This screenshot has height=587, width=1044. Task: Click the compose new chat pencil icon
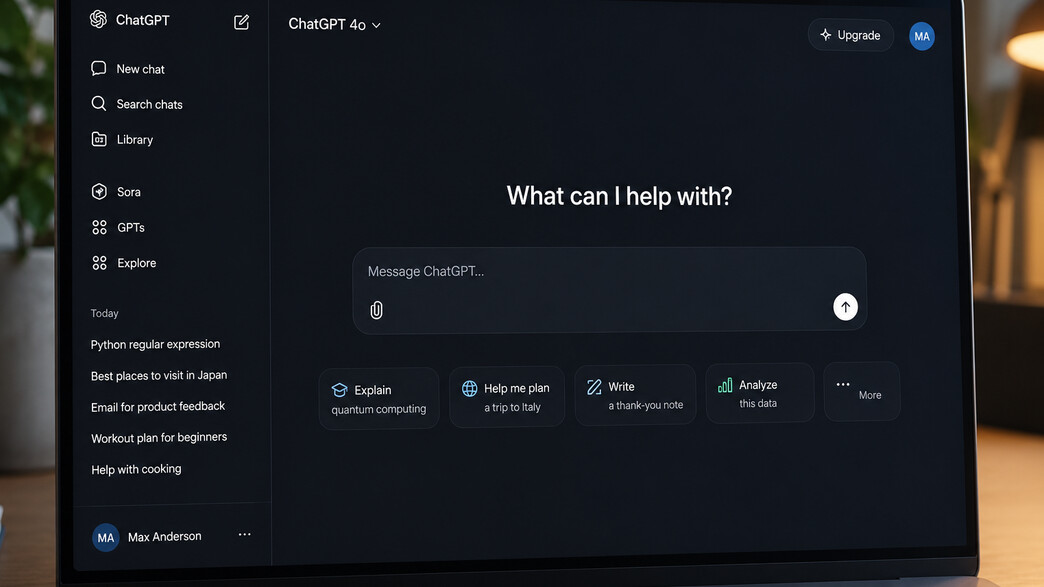pyautogui.click(x=242, y=22)
